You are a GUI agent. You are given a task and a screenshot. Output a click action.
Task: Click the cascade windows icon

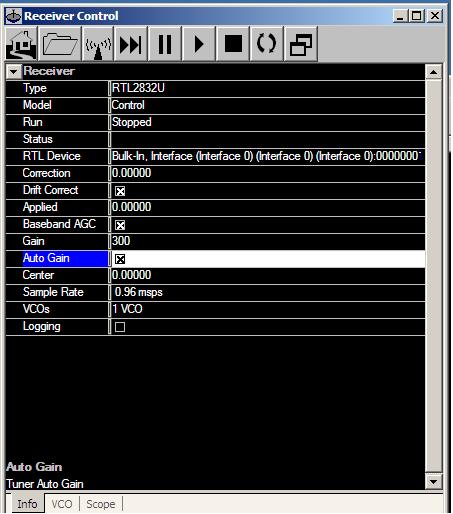[301, 44]
